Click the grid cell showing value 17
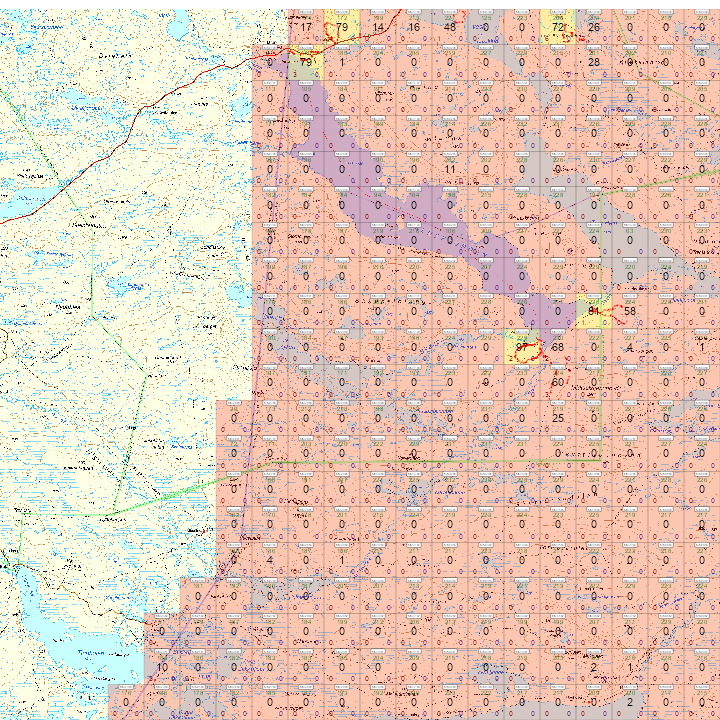 (x=306, y=27)
